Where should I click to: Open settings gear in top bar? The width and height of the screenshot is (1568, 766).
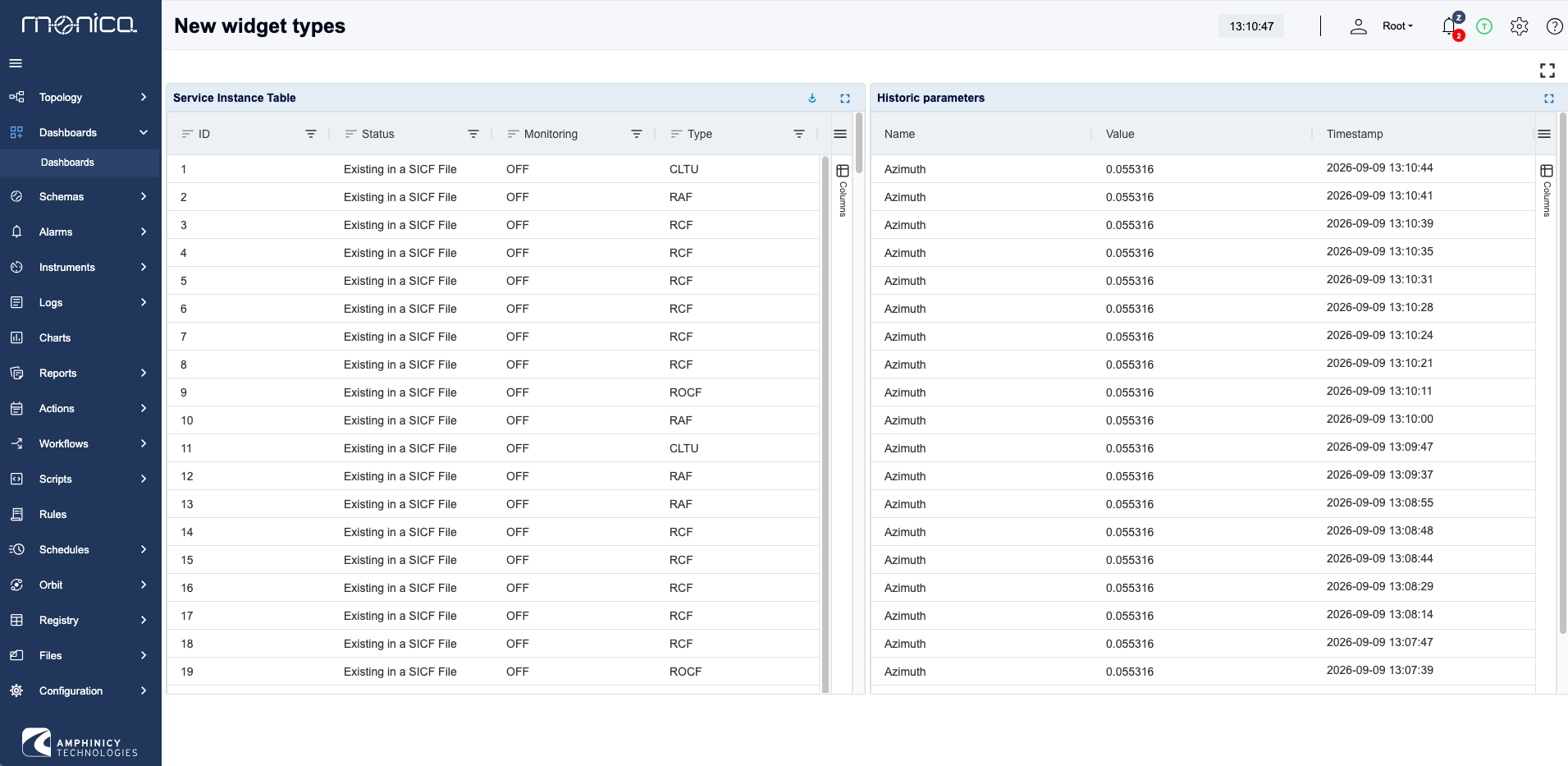point(1520,26)
